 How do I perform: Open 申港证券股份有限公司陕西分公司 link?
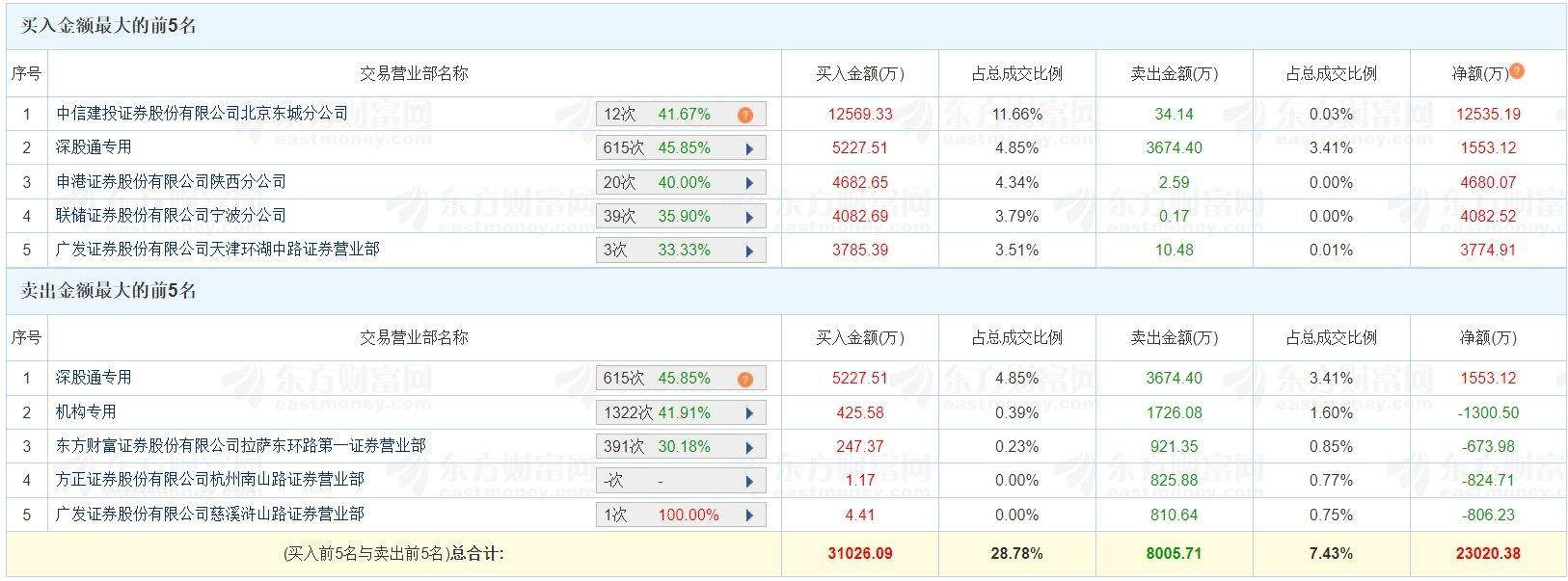[x=171, y=182]
